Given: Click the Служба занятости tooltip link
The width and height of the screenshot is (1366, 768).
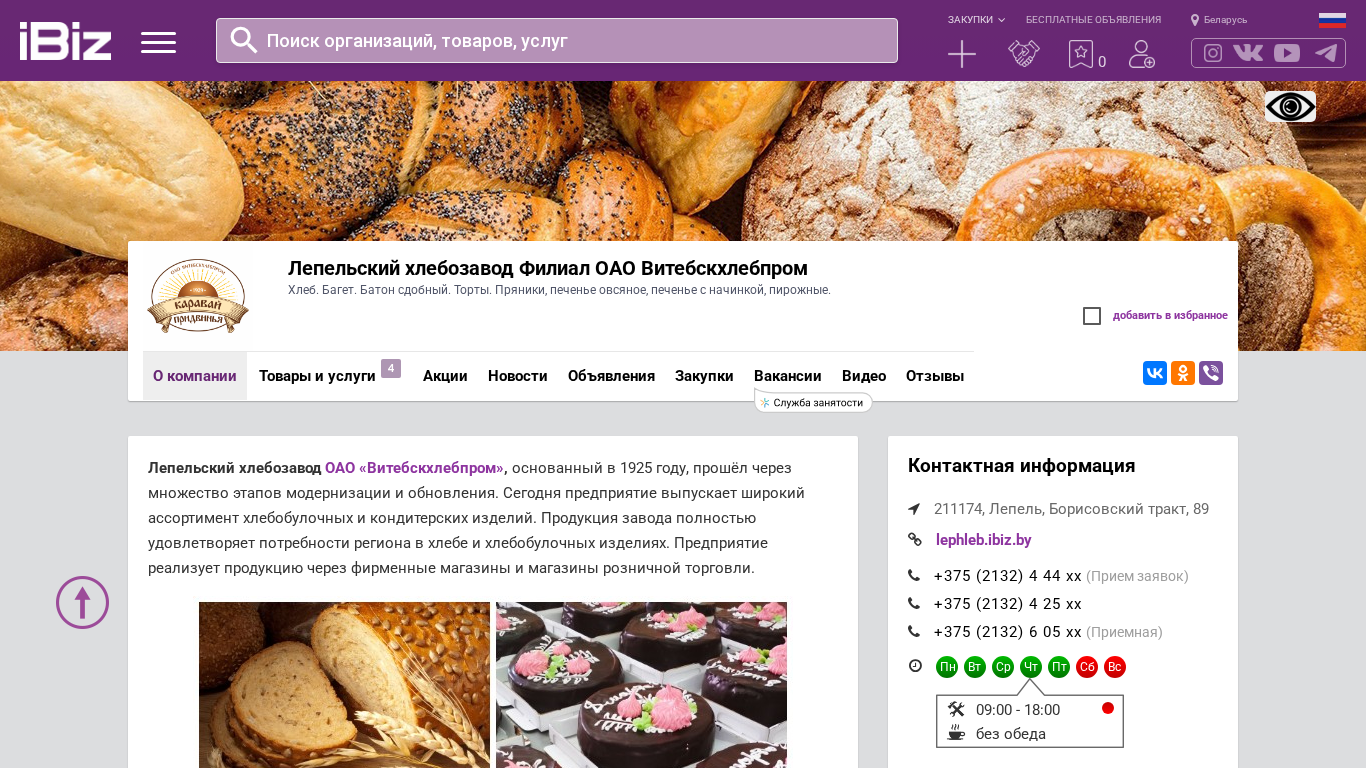Looking at the screenshot, I should (x=813, y=402).
